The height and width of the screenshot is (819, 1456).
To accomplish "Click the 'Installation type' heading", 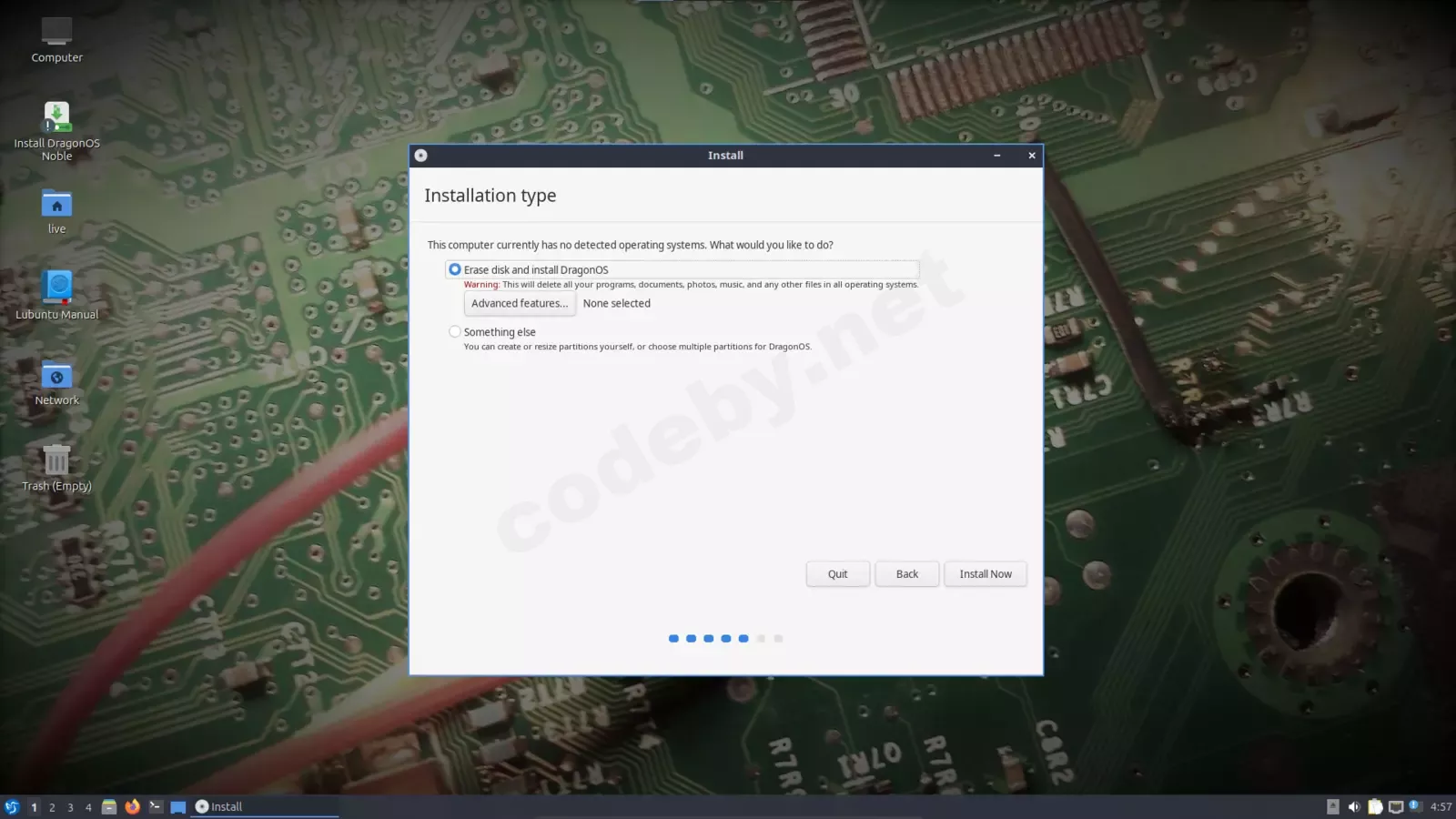I will point(490,196).
